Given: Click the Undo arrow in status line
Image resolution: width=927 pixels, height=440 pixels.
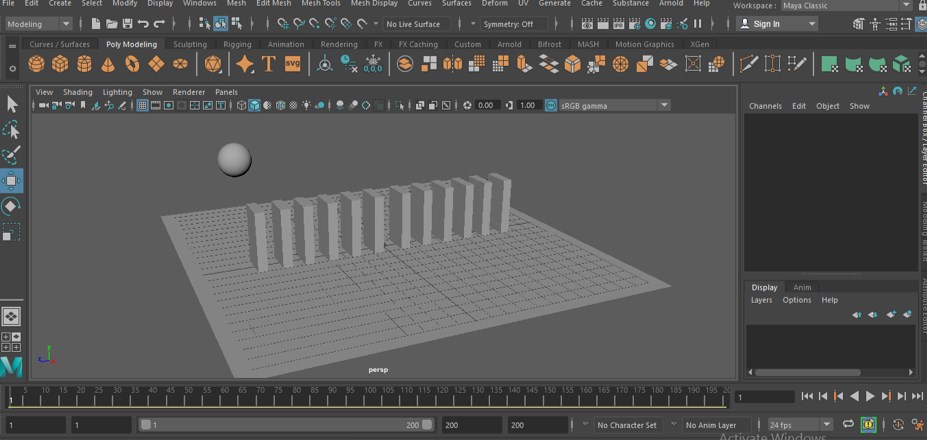Looking at the screenshot, I should (143, 24).
